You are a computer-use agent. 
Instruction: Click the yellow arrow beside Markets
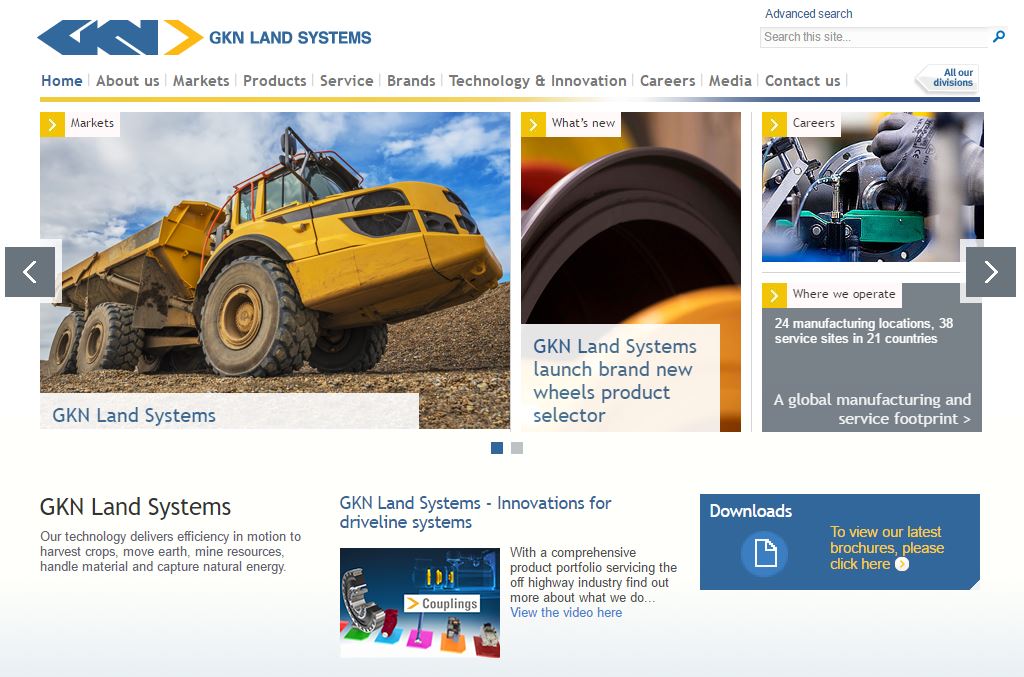click(52, 124)
